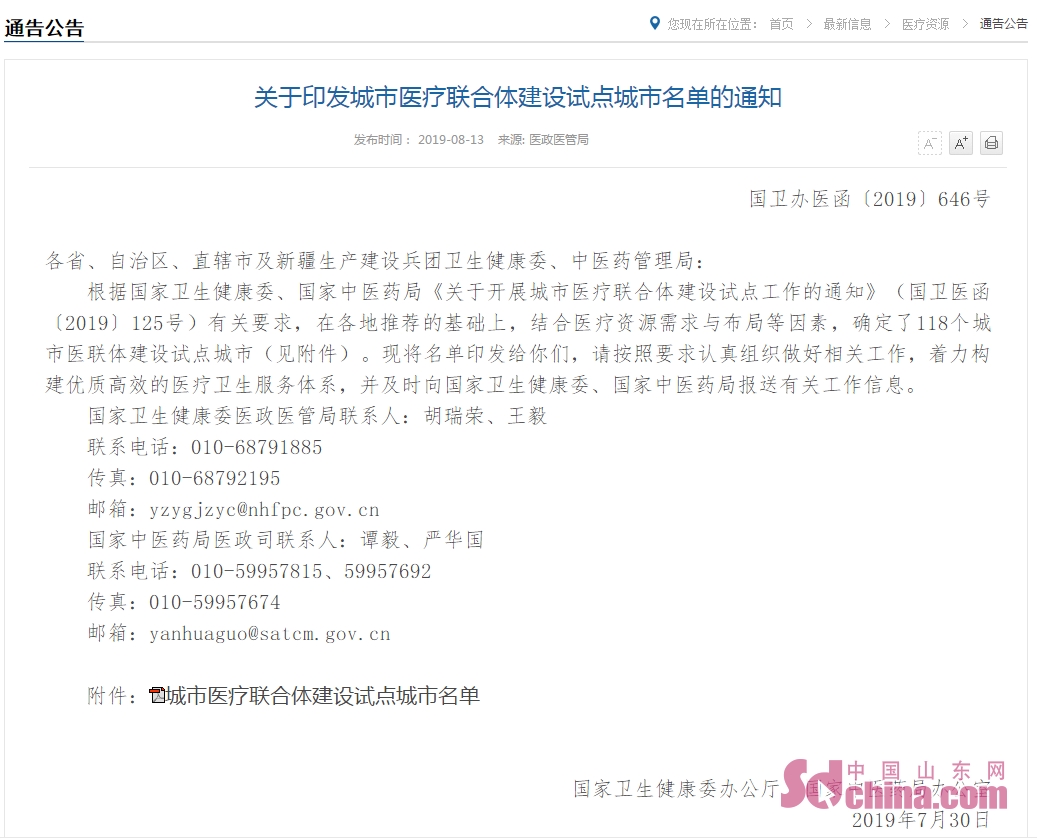The height and width of the screenshot is (840, 1037).
Task: Click email yzygjzyc@nhfpc.gov.cn
Action: click(265, 510)
